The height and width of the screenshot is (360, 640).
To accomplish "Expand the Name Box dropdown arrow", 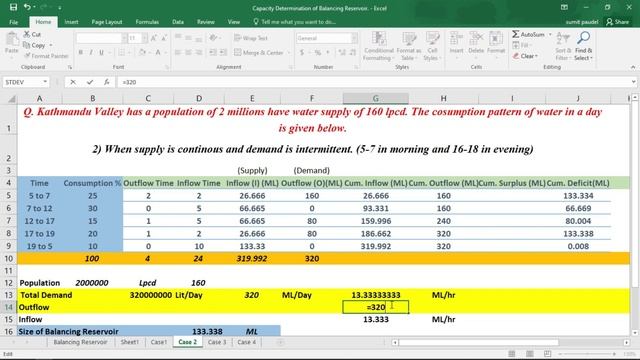I will coord(45,82).
